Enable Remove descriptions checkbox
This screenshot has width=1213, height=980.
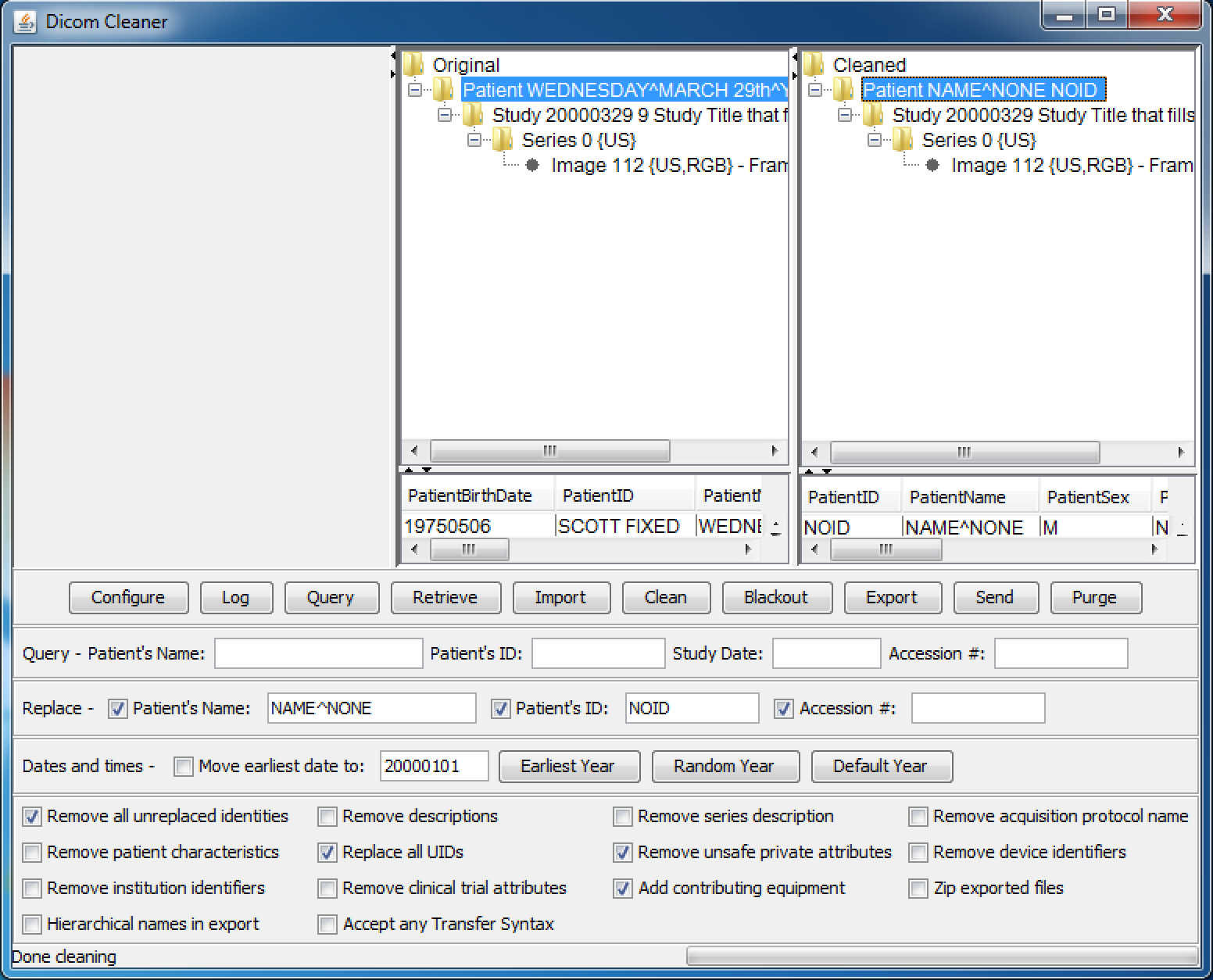click(x=327, y=817)
